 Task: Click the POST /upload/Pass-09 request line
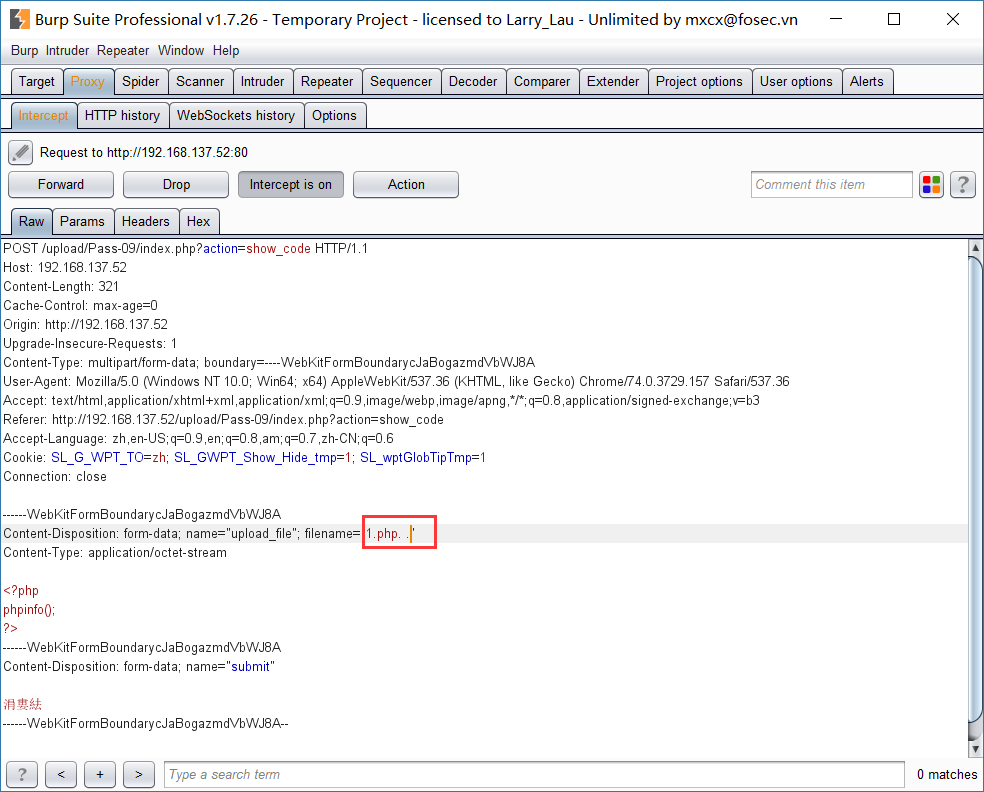(185, 249)
